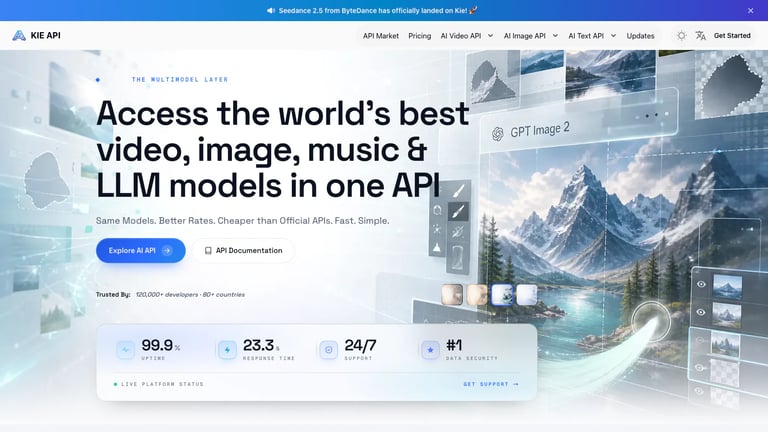This screenshot has height=432, width=768.
Task: Click the 24/7 support icon
Action: [329, 350]
